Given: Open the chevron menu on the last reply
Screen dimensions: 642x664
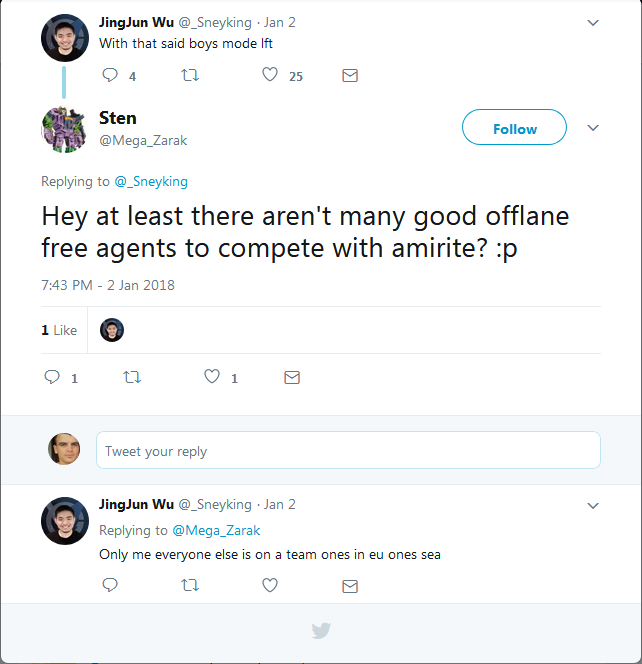Looking at the screenshot, I should click(x=593, y=506).
